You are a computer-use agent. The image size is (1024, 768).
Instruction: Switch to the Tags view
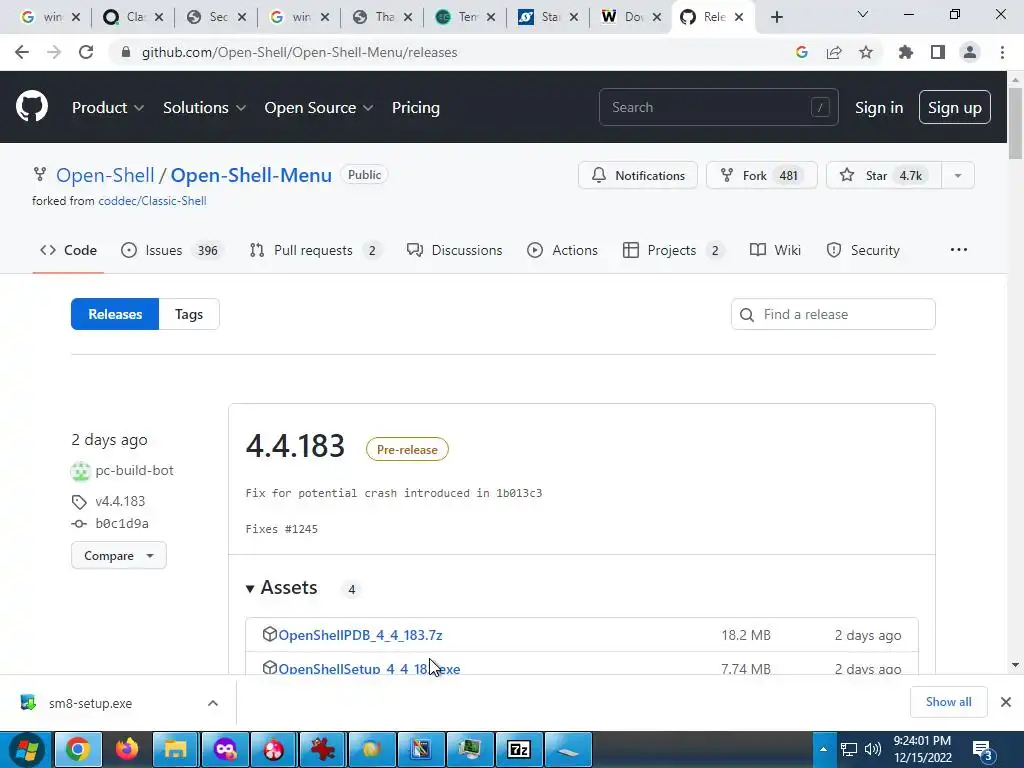click(189, 314)
